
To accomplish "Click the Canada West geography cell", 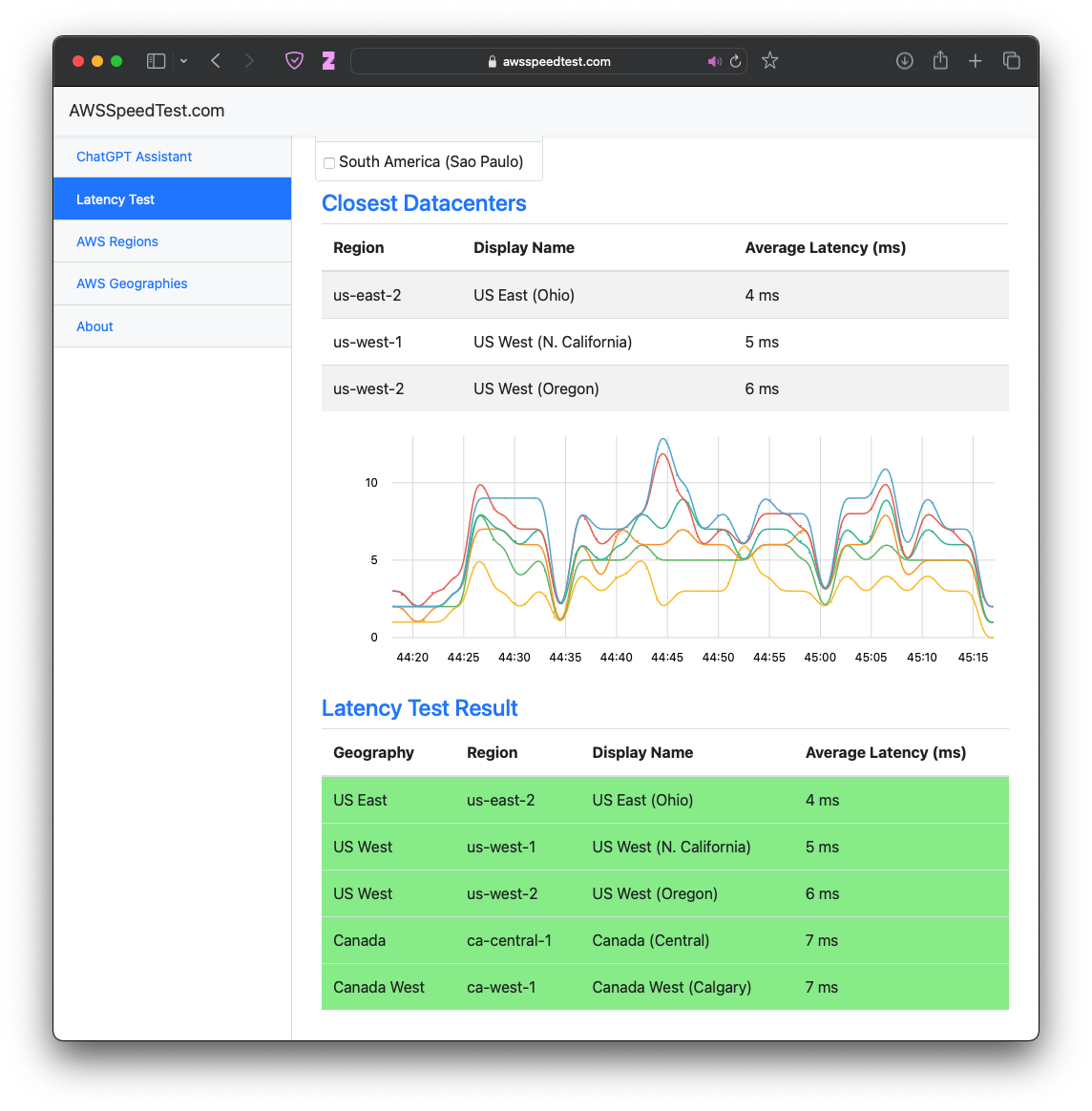I will (x=378, y=987).
